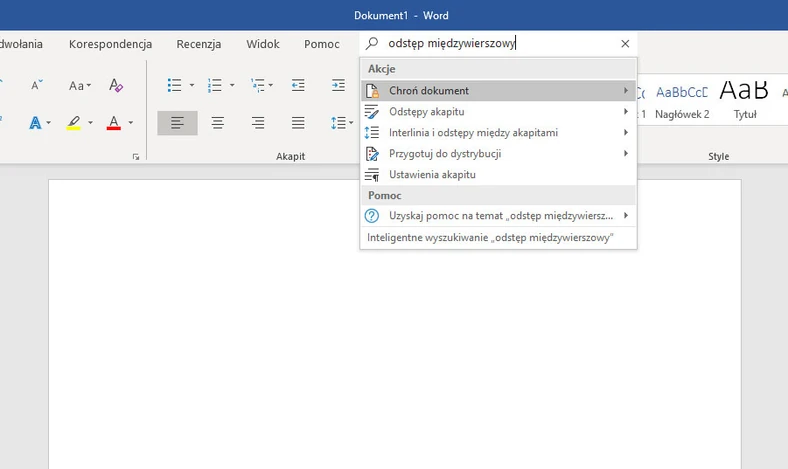
Task: Select Odstępy akapitu menu entry
Action: click(x=427, y=111)
